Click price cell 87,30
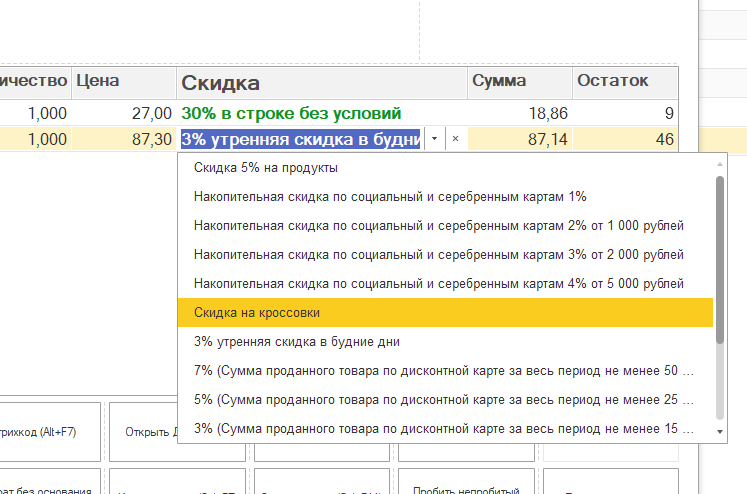The image size is (747, 494). [124, 139]
